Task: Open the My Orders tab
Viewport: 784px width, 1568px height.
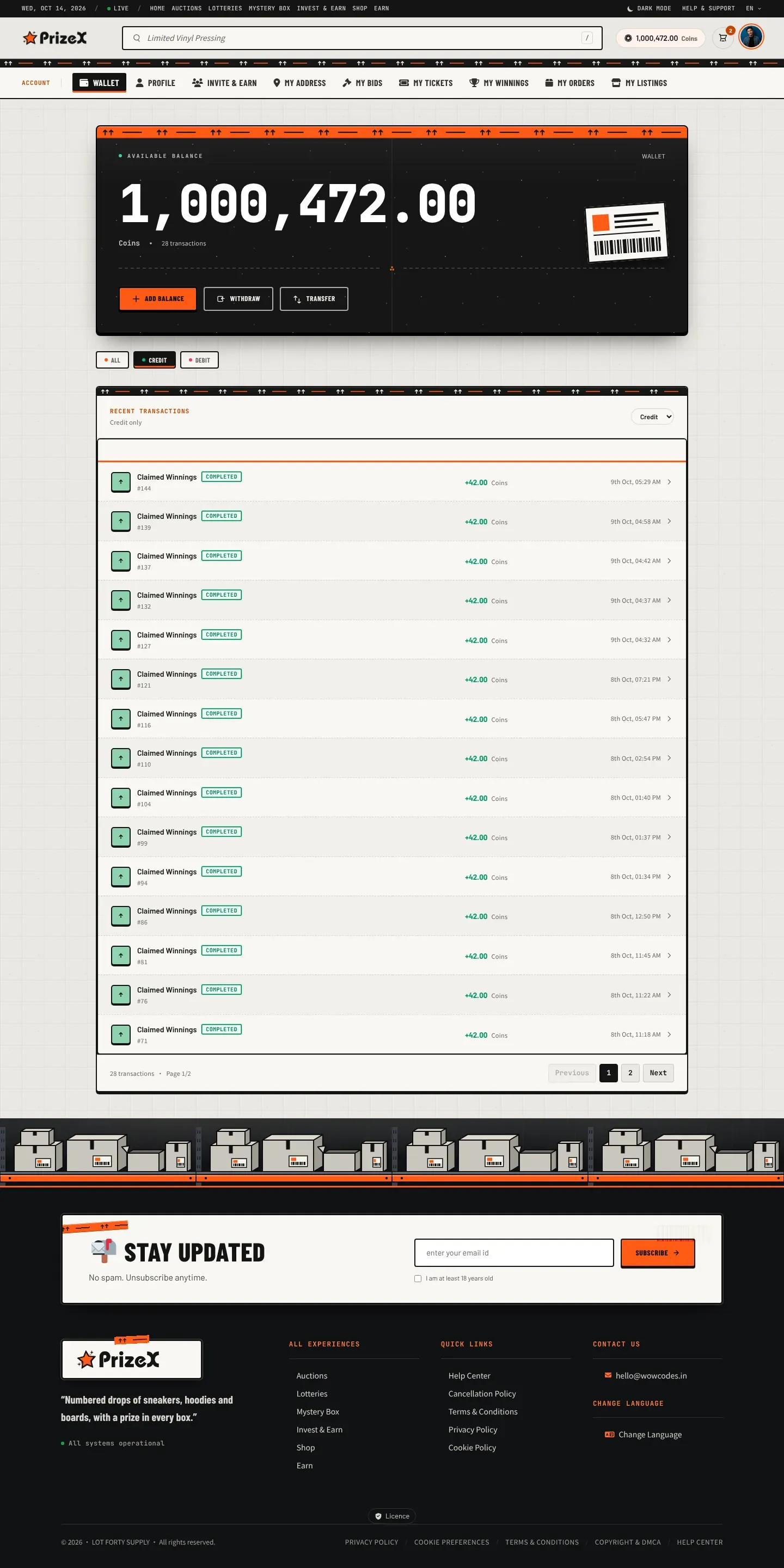Action: (569, 83)
